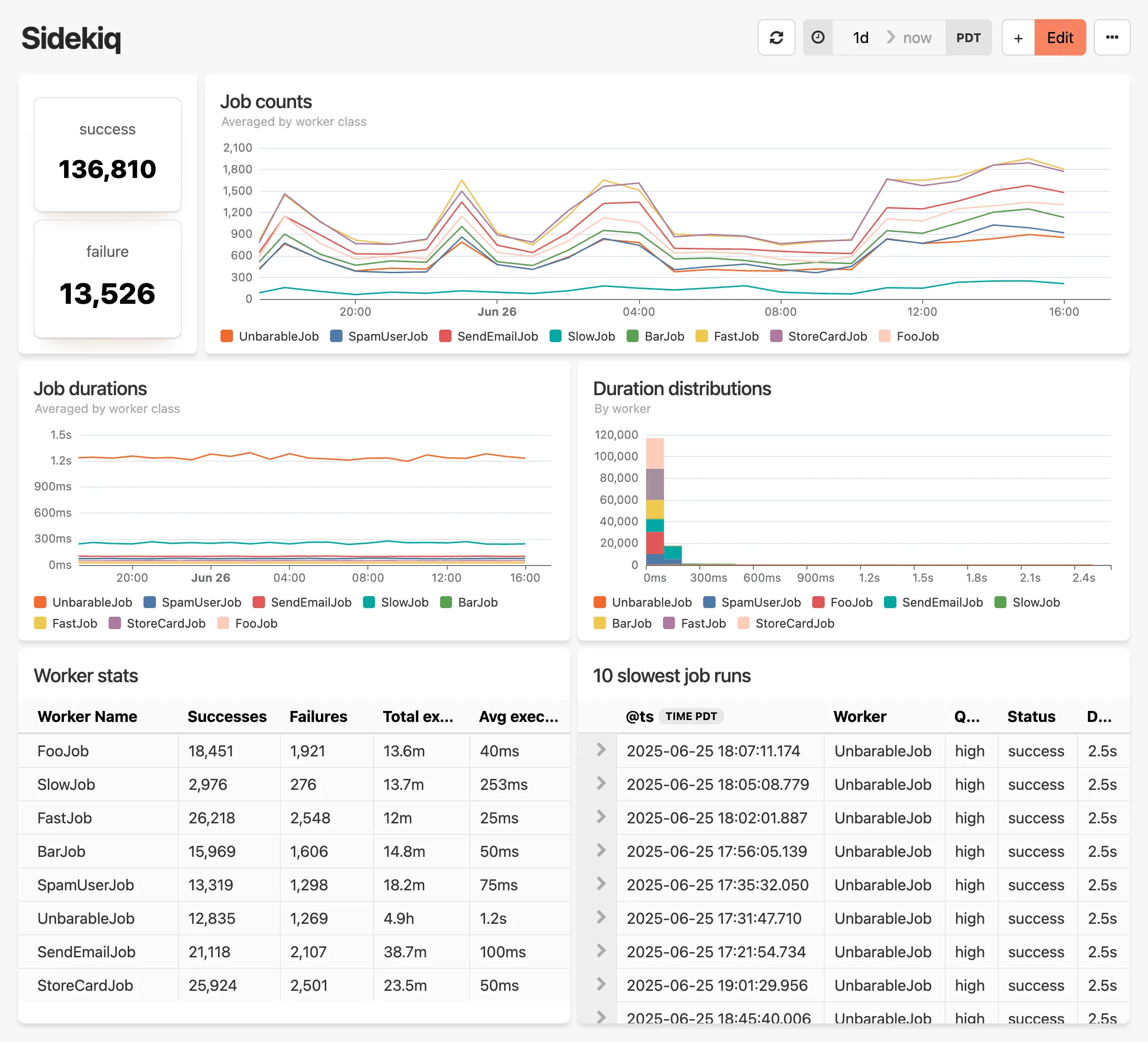Add a new panel with the plus icon
Image resolution: width=1148 pixels, height=1042 pixels.
[x=1019, y=37]
